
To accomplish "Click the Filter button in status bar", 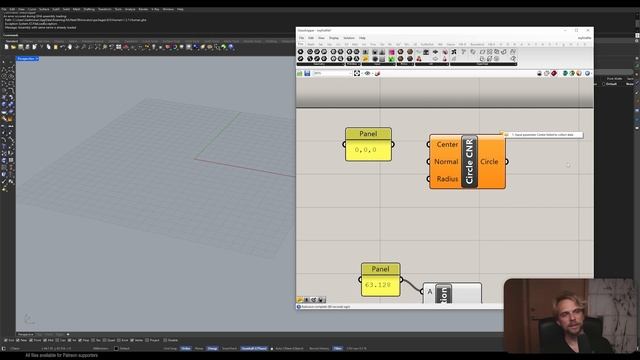I will tap(338, 349).
